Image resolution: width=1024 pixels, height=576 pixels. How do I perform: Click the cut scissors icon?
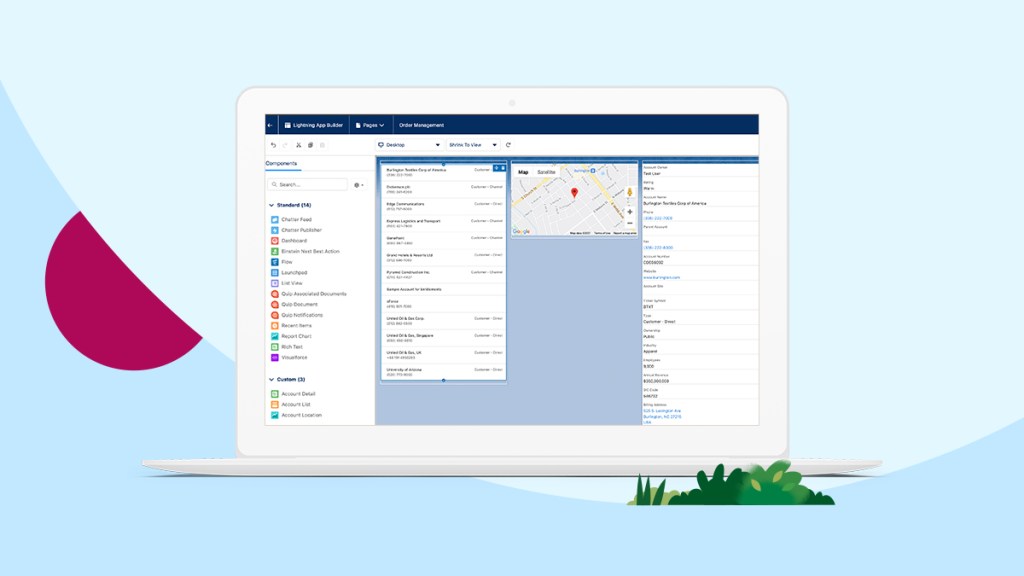pyautogui.click(x=297, y=145)
